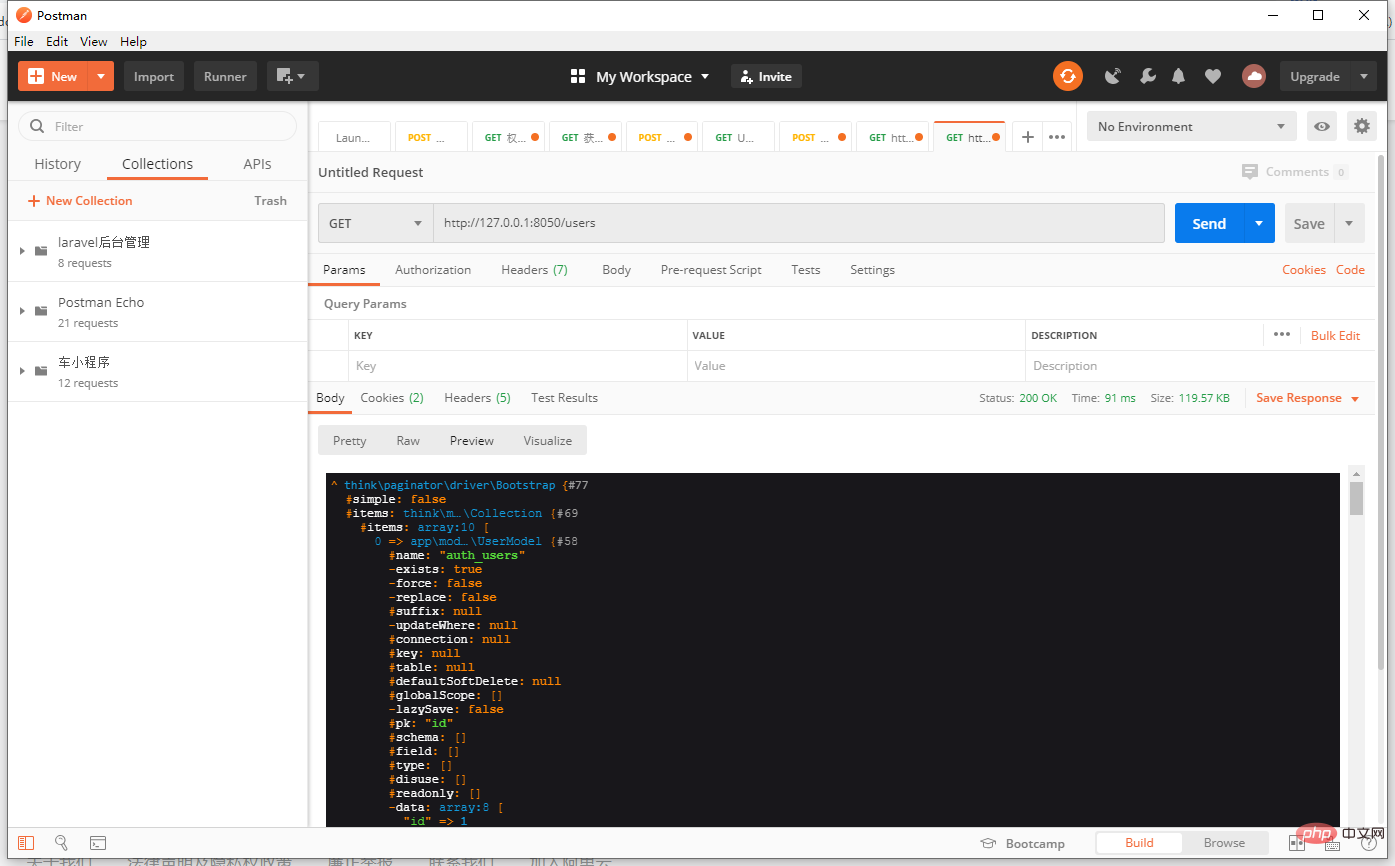Click the orange sync icon in header
The height and width of the screenshot is (866, 1395).
pos(1068,76)
